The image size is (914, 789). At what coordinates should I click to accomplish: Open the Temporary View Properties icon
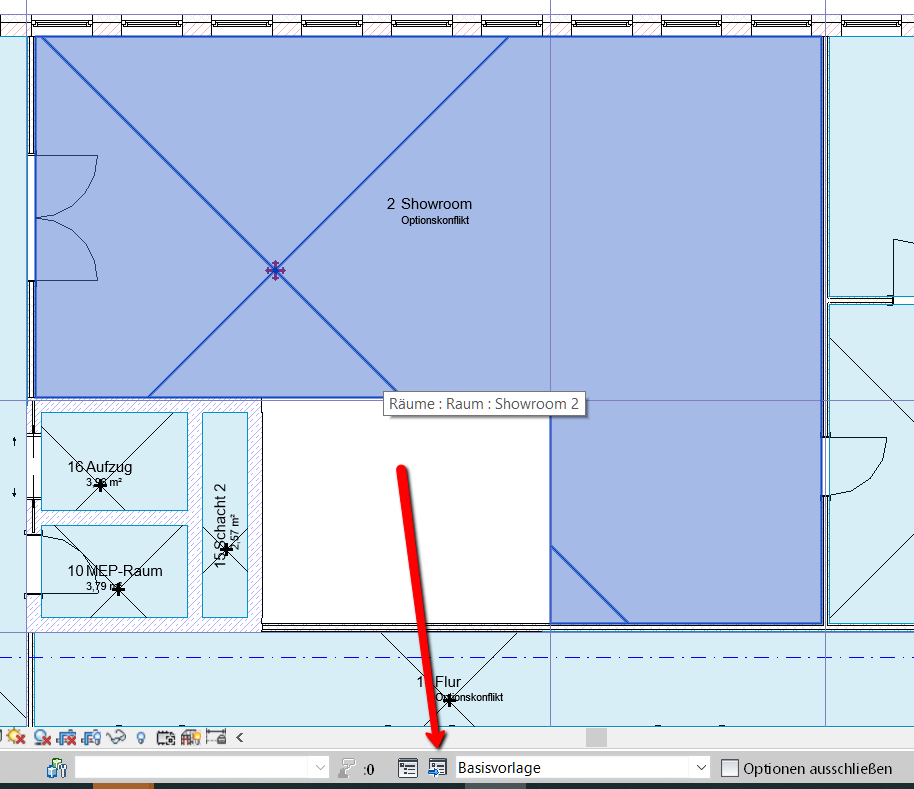click(166, 738)
